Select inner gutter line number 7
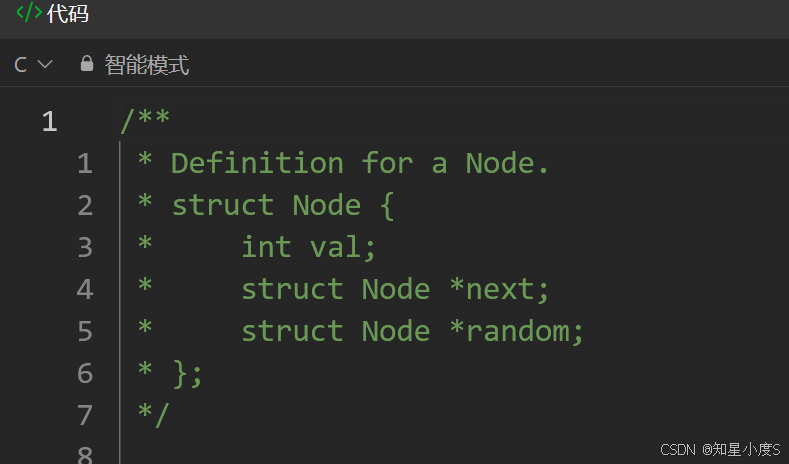The width and height of the screenshot is (789, 464). [85, 415]
